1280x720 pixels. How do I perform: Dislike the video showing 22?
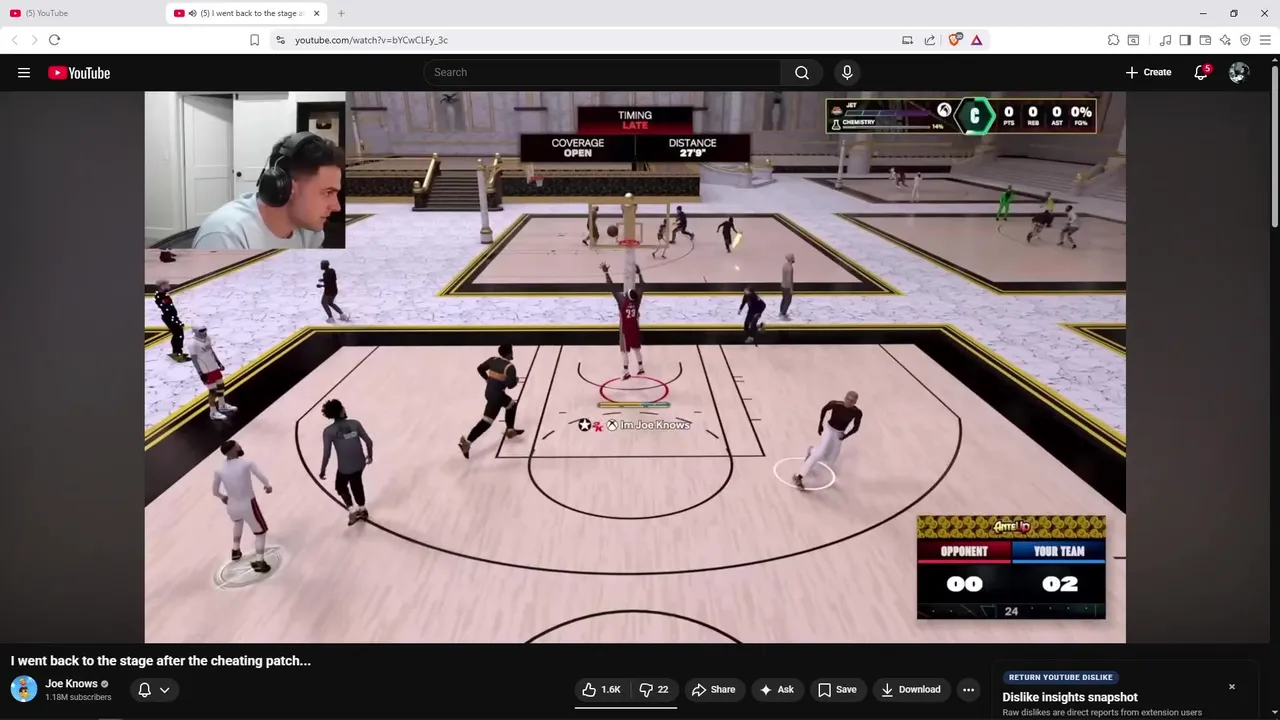654,689
